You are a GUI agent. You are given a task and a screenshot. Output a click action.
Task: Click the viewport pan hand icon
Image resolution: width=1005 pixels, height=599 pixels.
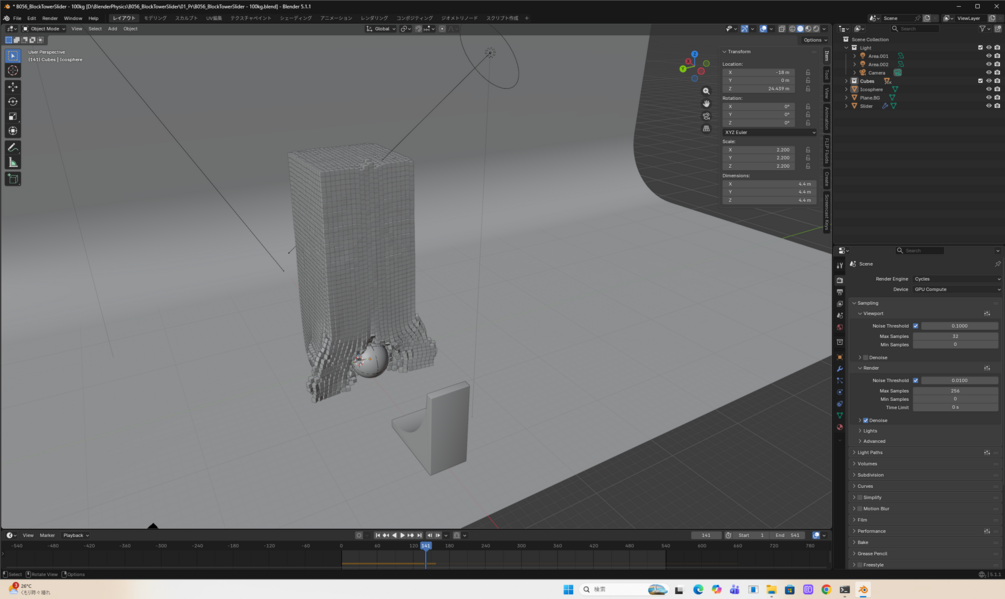[x=706, y=104]
